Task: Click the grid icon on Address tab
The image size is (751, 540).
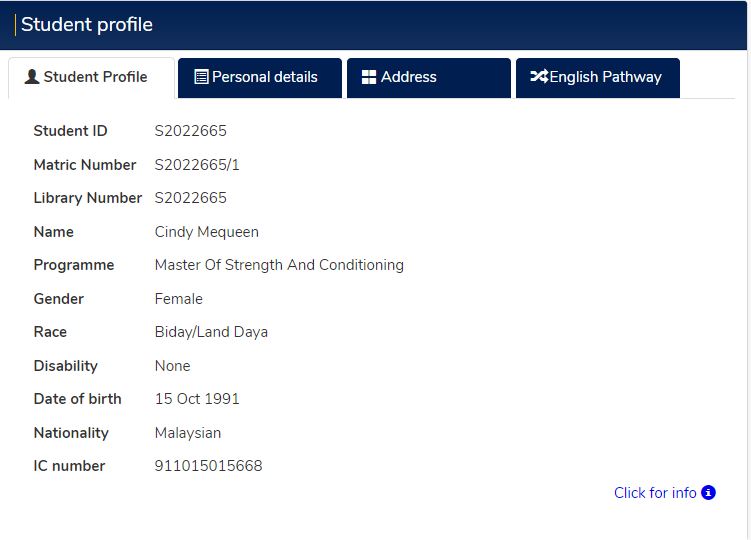Action: 369,77
